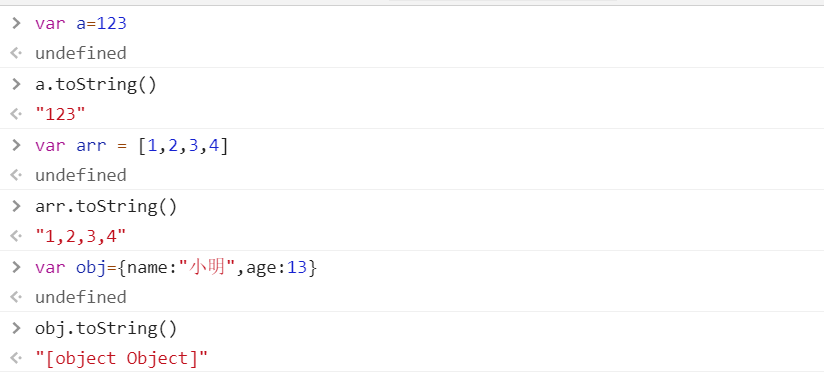Screen dimensions: 824x375
Task: Click the input chevron beside obj.toString()
Action: point(16,328)
